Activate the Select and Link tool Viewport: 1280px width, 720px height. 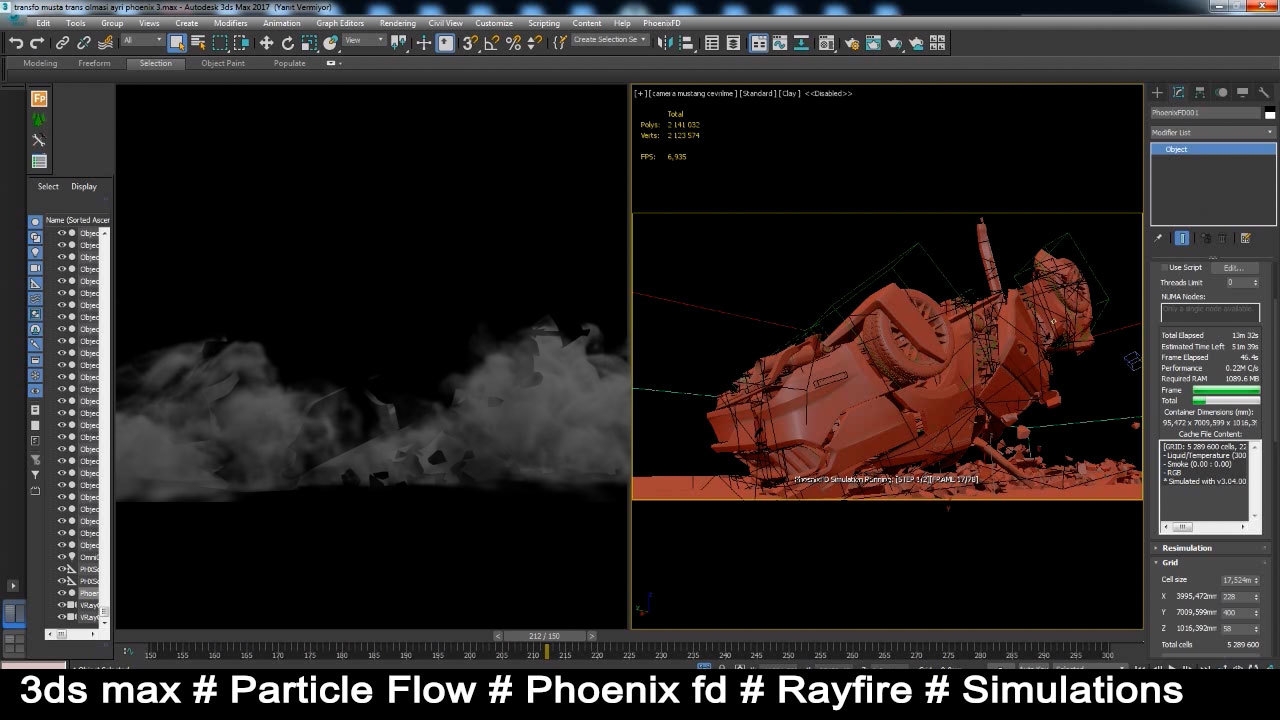click(x=63, y=43)
